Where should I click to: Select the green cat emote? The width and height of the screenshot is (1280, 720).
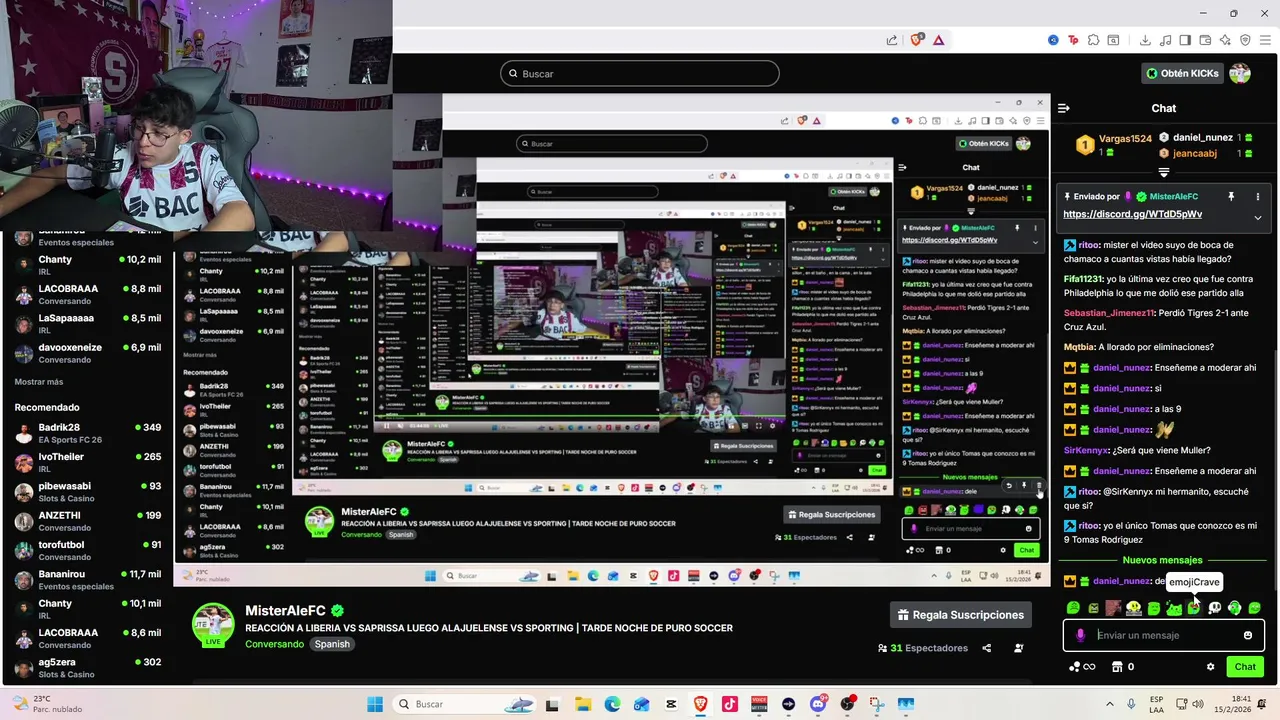pyautogui.click(x=1174, y=607)
